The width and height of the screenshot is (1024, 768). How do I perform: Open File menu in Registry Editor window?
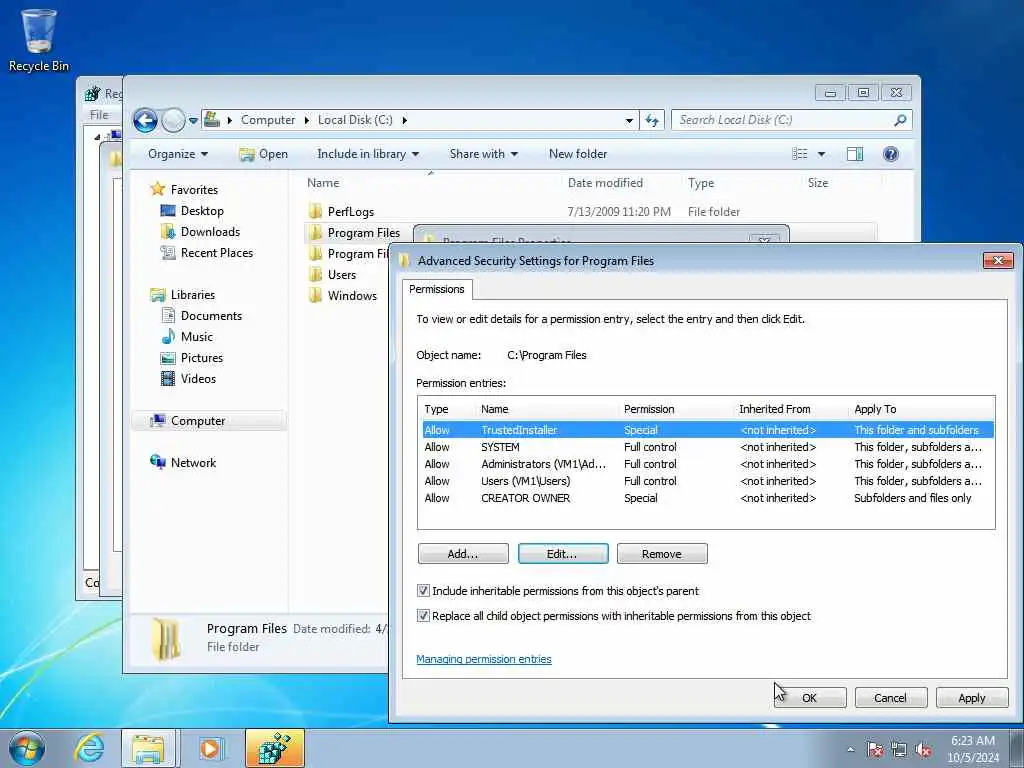click(99, 115)
